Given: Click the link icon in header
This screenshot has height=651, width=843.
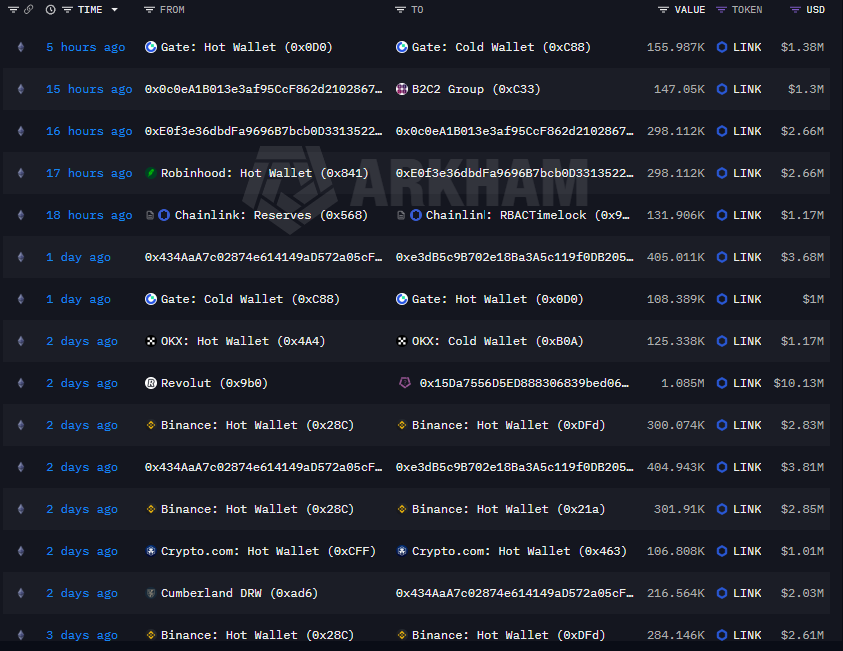Looking at the screenshot, I should (x=28, y=9).
